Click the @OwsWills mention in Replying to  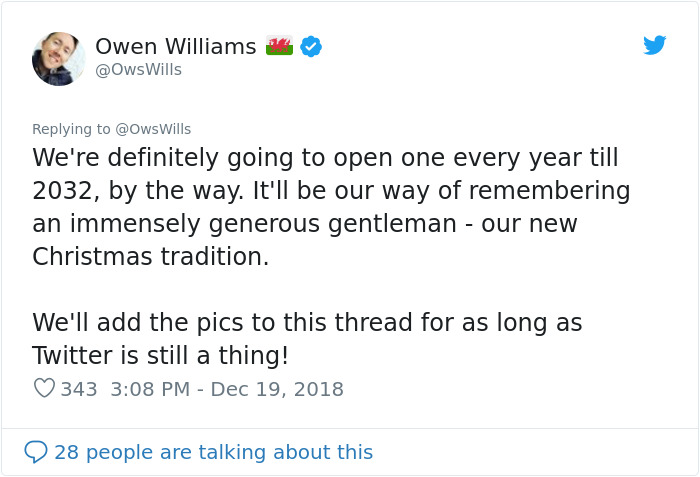(153, 129)
